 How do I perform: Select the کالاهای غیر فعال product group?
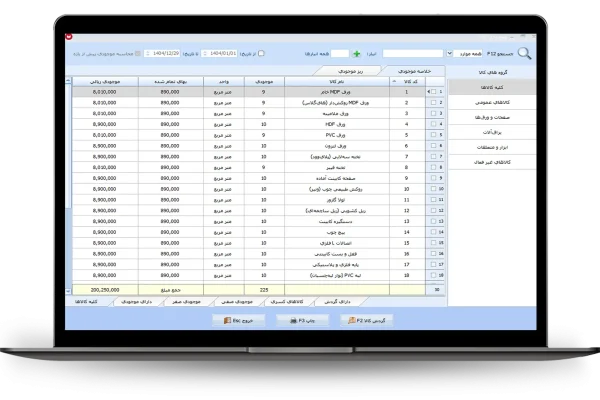coord(492,162)
